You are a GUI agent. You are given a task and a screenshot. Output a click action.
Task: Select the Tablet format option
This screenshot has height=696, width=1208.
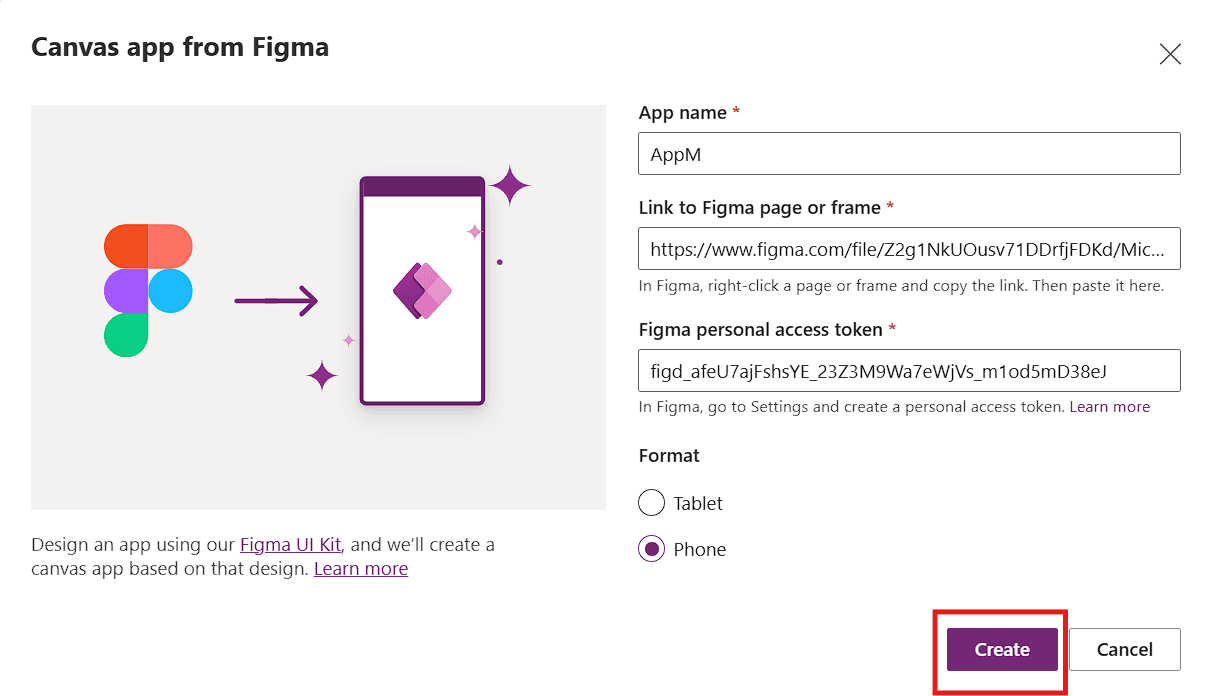point(651,503)
